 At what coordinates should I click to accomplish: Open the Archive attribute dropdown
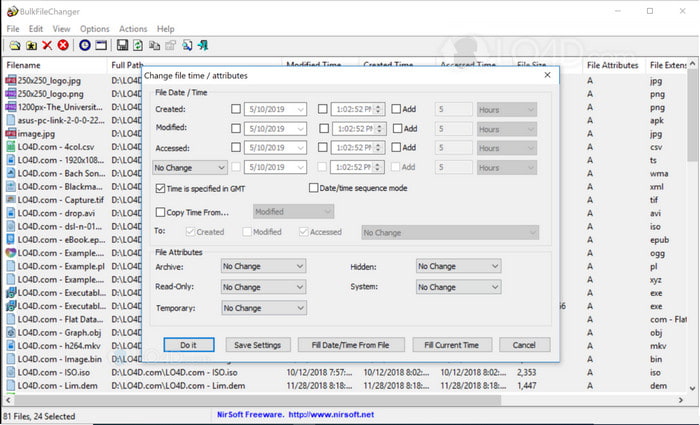point(263,266)
